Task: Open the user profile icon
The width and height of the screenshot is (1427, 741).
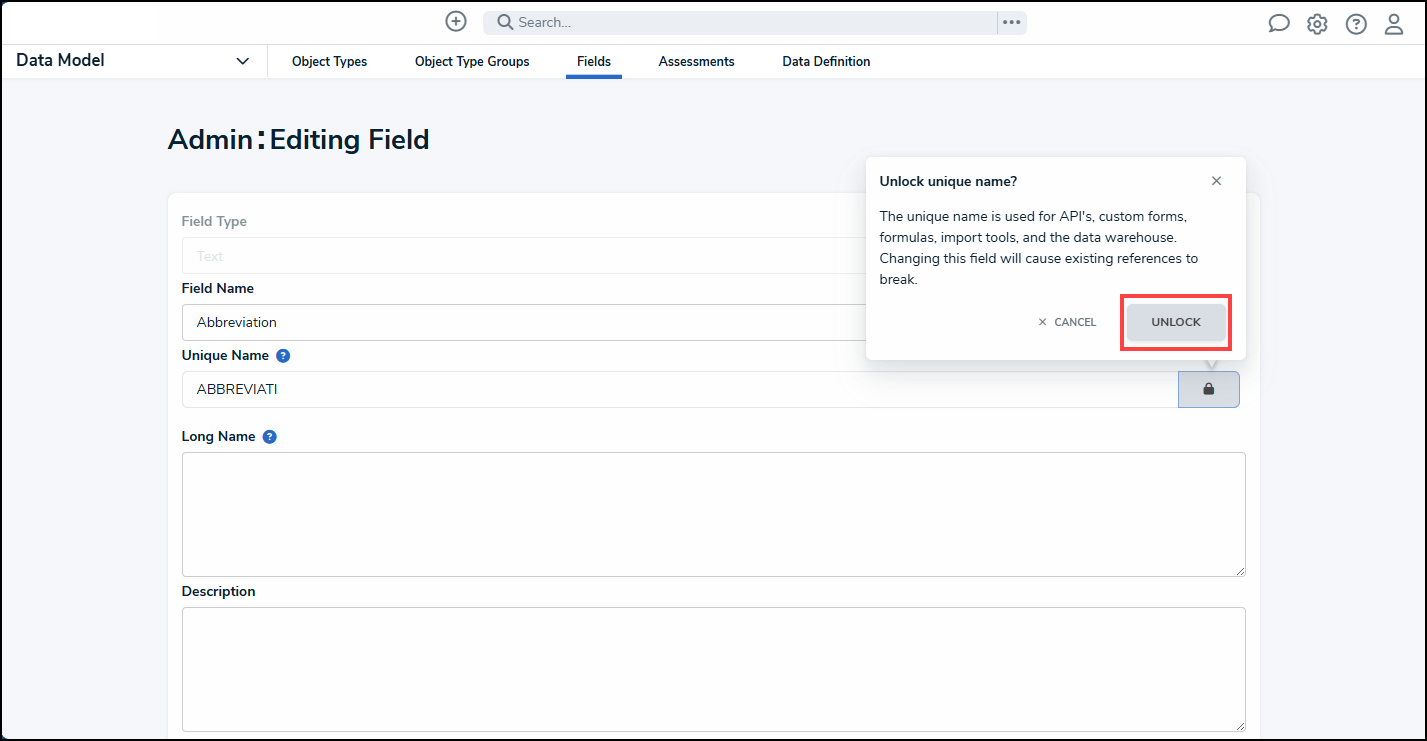Action: (1393, 24)
